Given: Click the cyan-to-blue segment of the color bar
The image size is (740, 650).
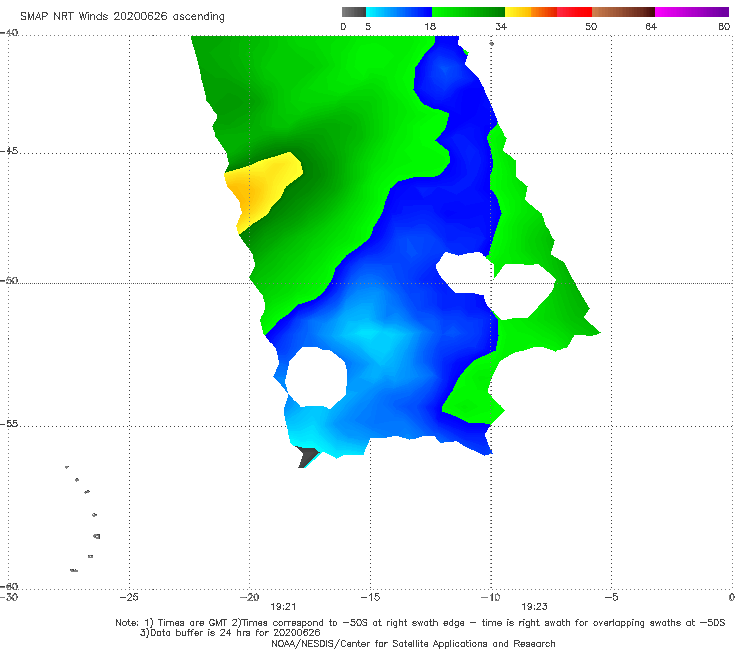Looking at the screenshot, I should pos(399,12).
